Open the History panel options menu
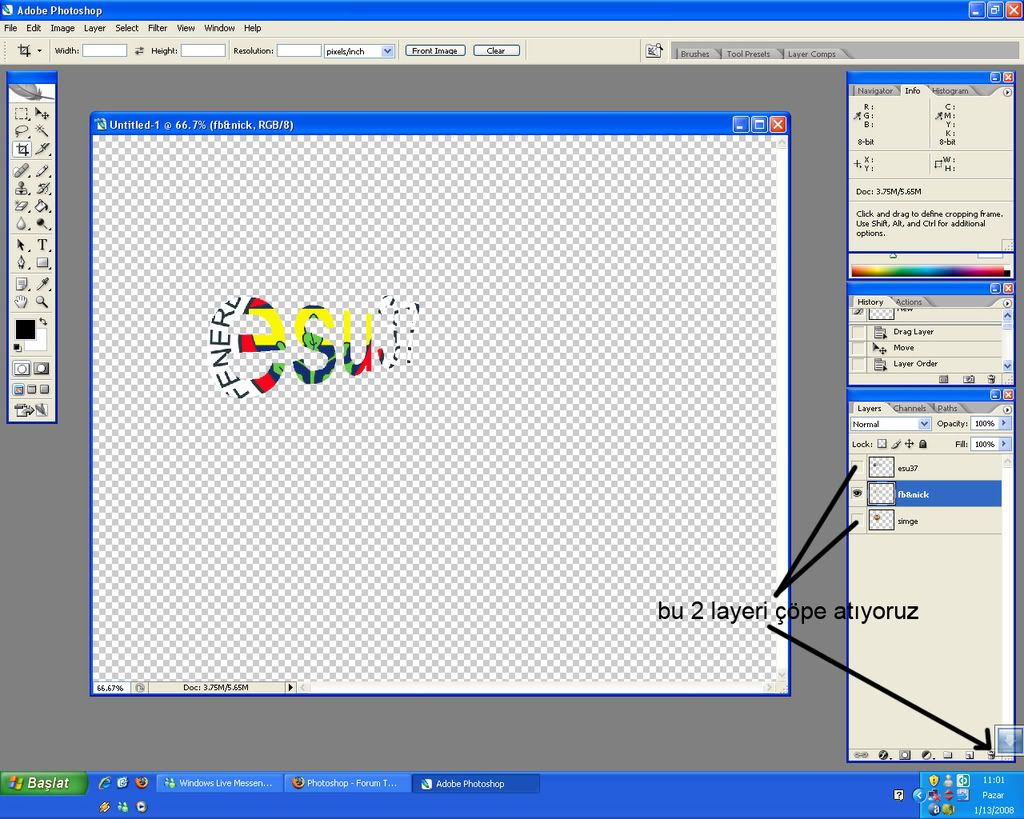1024x819 pixels. (x=1006, y=303)
